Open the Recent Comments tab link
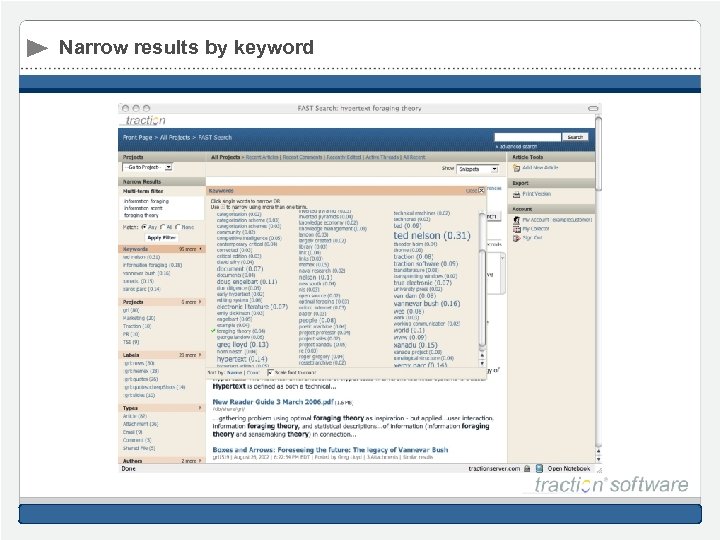Screen dimensions: 720x540 click(x=302, y=157)
